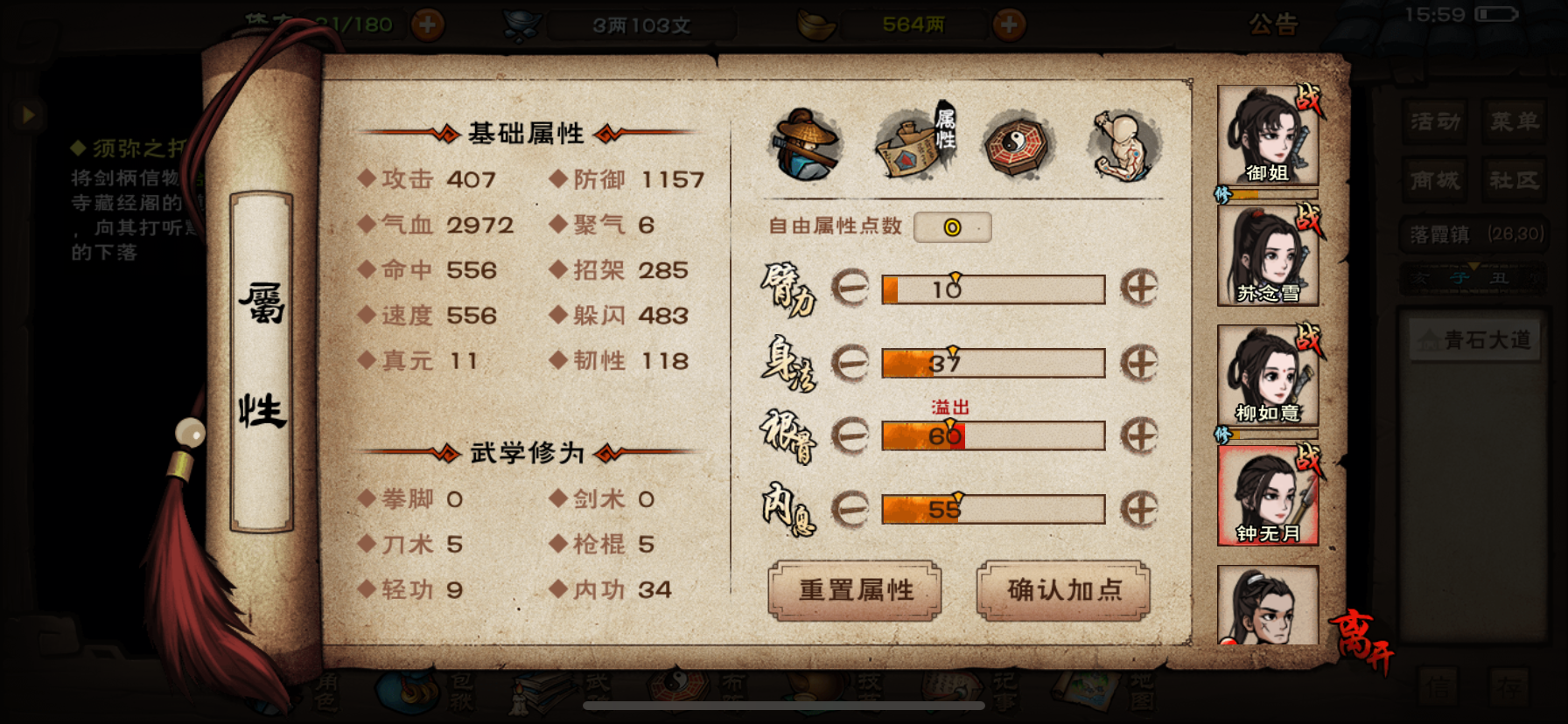1568x724 pixels.
Task: Select character portrait 御姐
Action: coord(1268,136)
